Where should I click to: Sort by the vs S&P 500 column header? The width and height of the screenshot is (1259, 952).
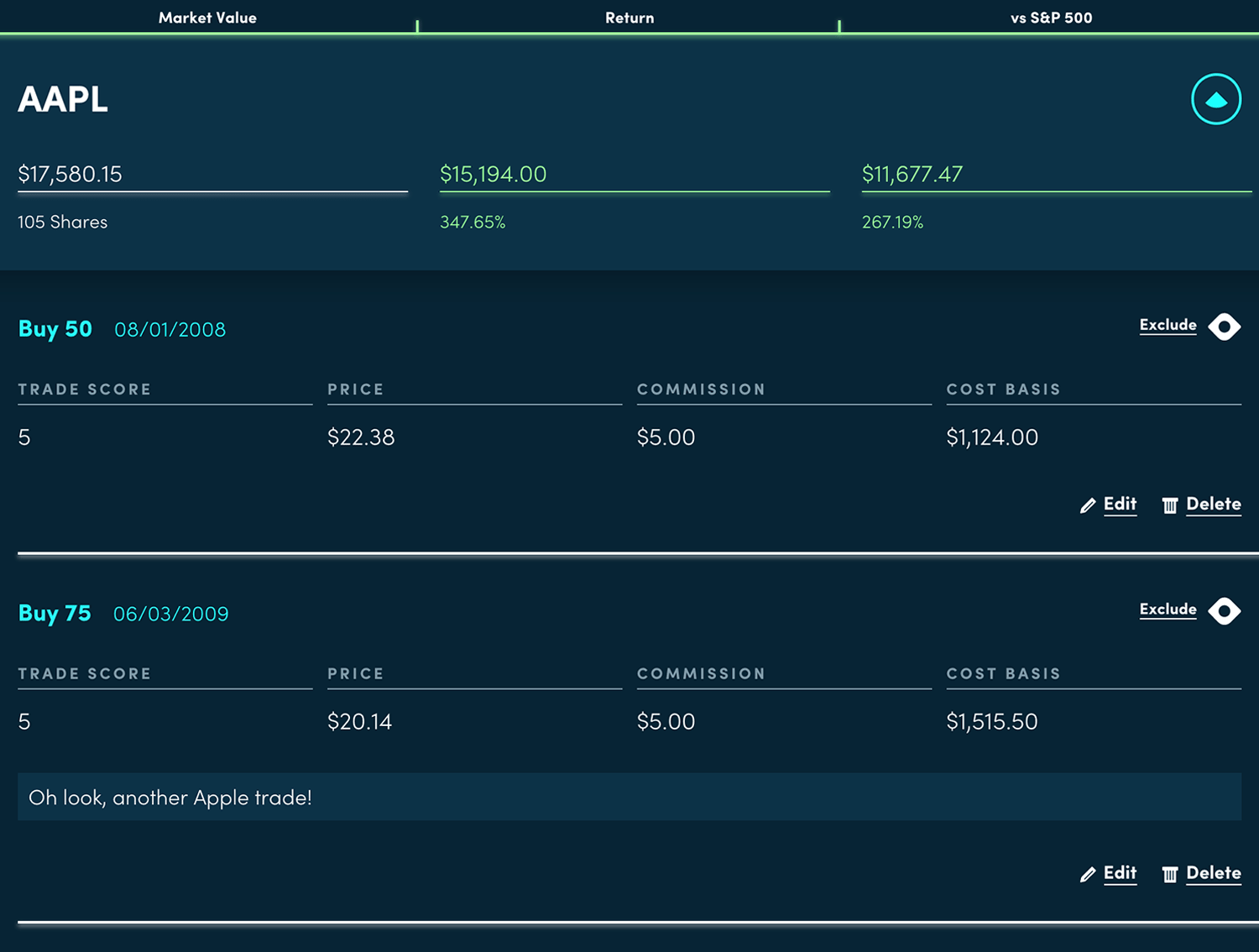click(x=1052, y=18)
